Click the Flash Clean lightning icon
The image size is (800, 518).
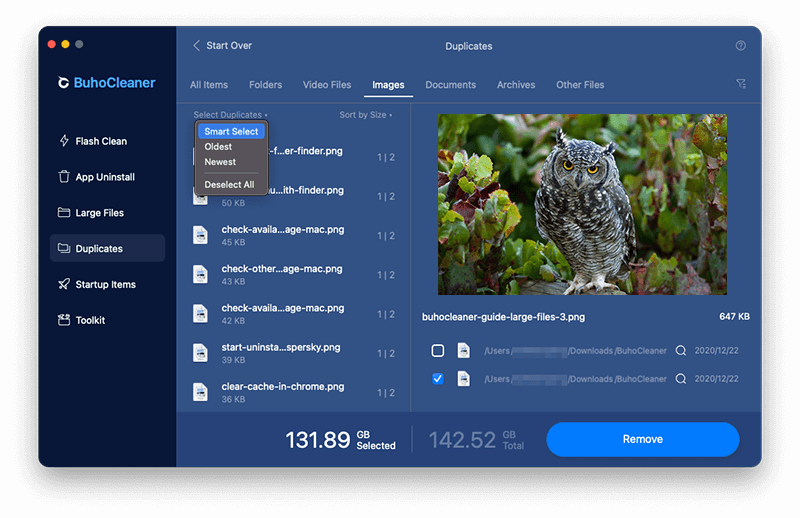pos(64,141)
